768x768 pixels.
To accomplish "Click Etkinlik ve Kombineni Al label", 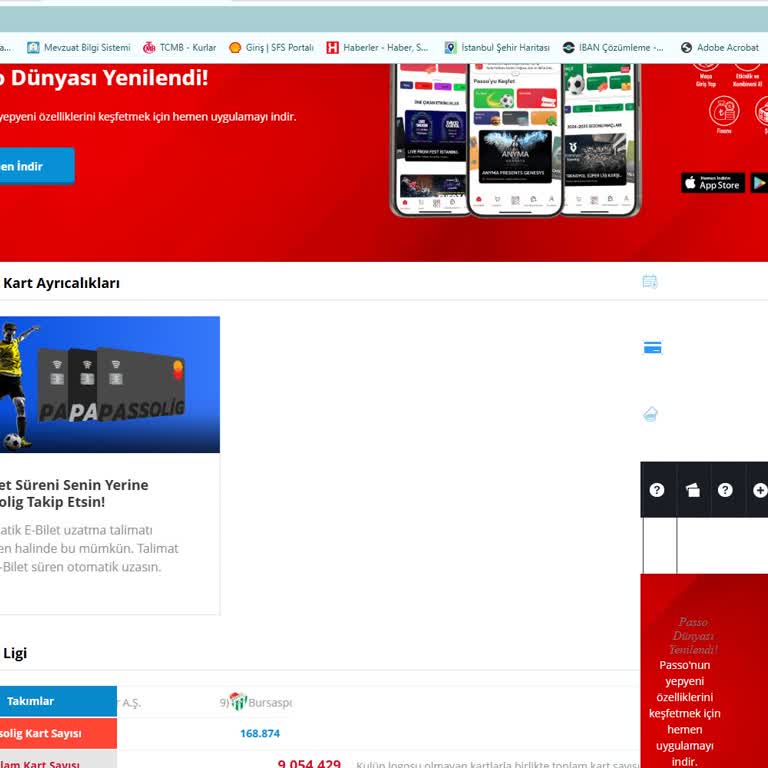I will (747, 80).
